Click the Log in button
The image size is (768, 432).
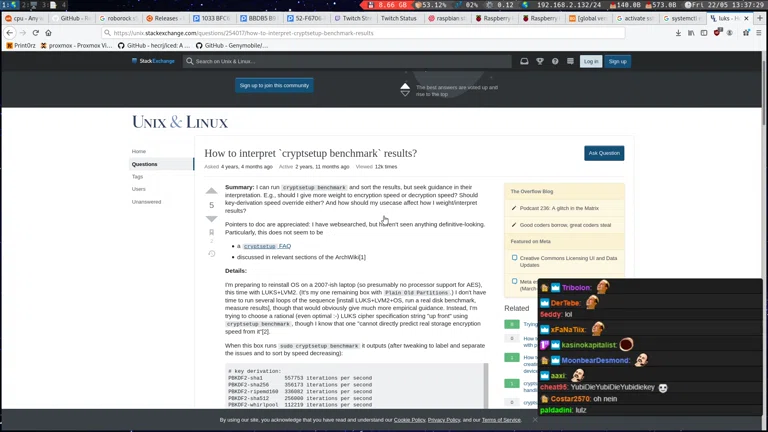[x=591, y=61]
